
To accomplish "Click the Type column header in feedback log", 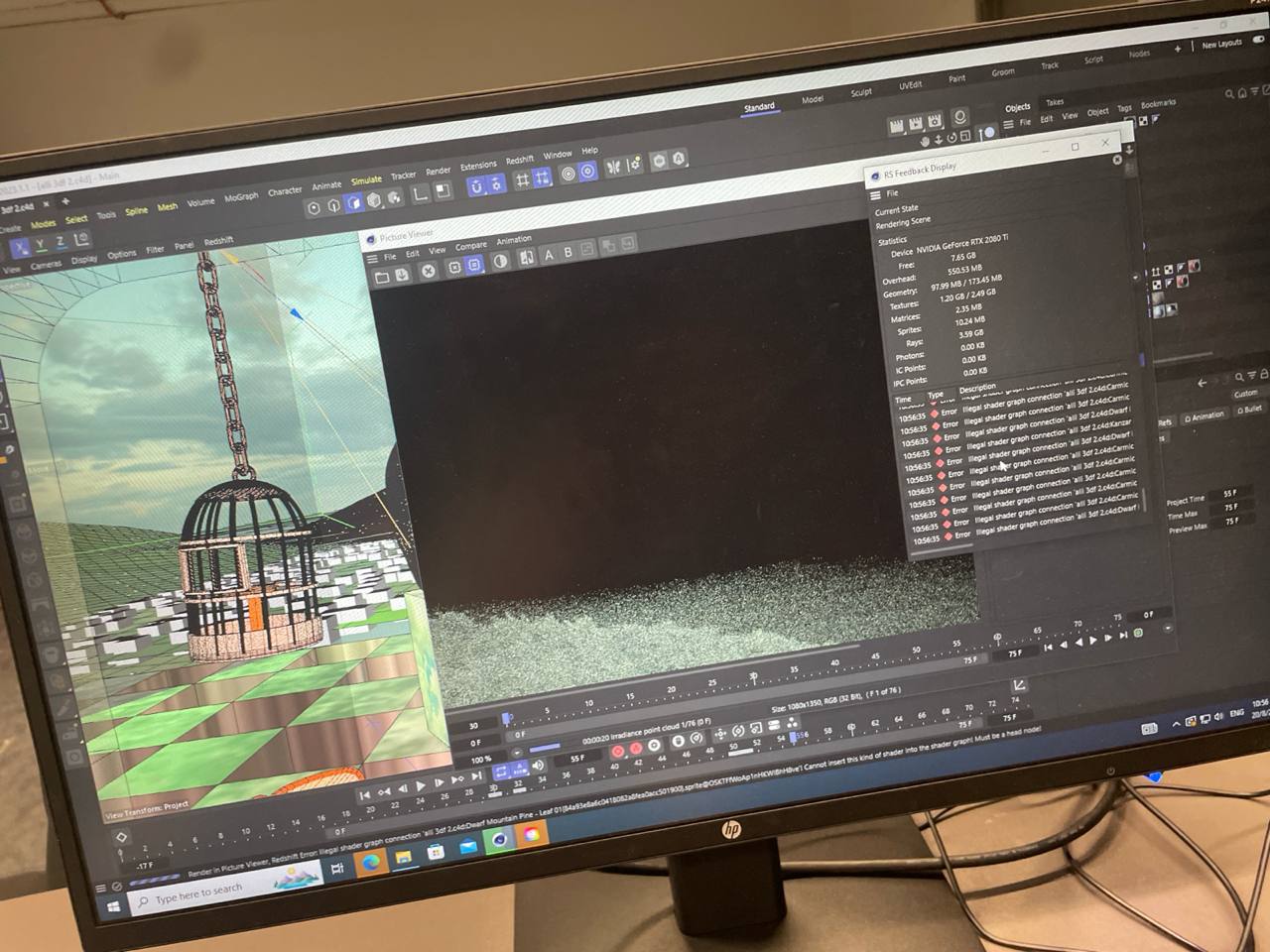I will coord(935,394).
